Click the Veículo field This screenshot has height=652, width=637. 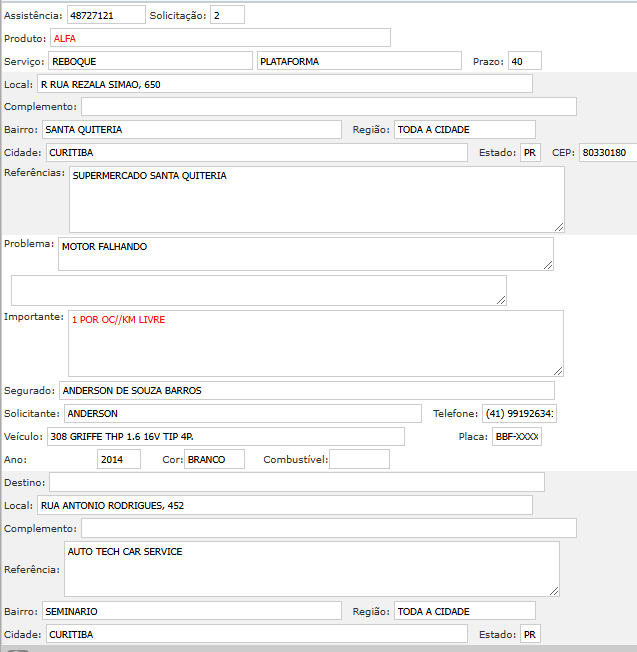[225, 436]
